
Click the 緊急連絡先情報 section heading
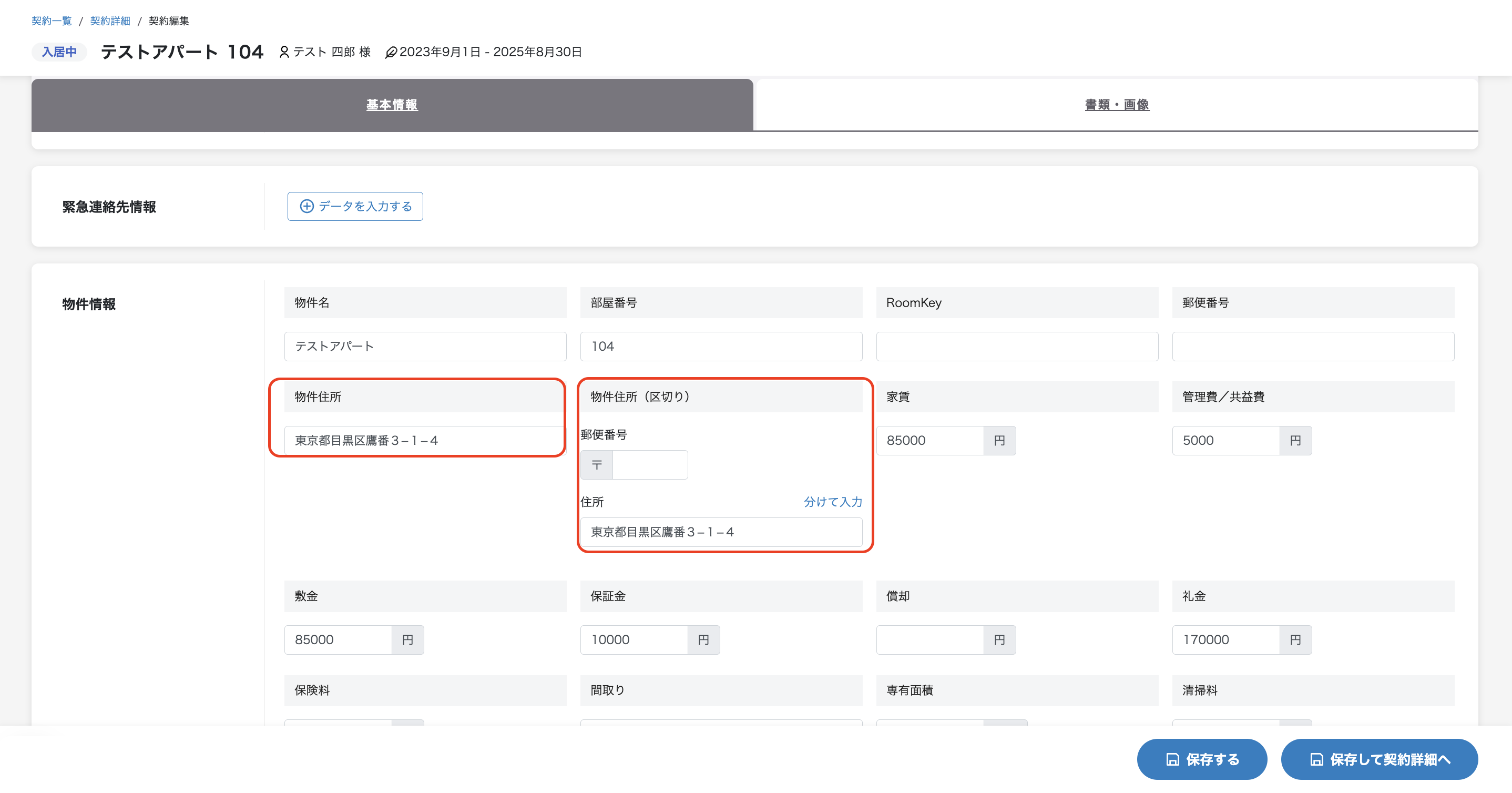[x=109, y=207]
